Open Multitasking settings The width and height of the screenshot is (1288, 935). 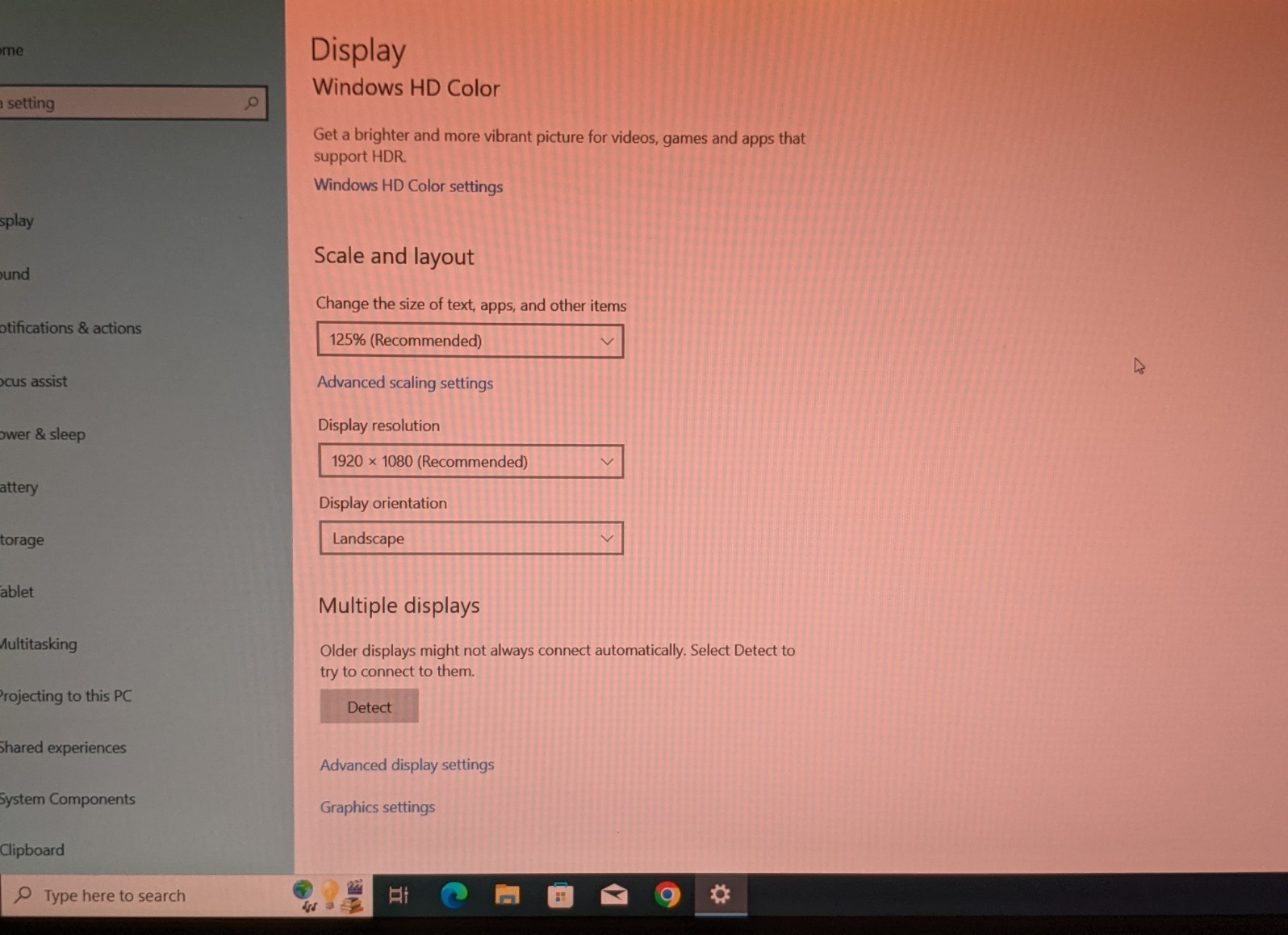pos(39,644)
